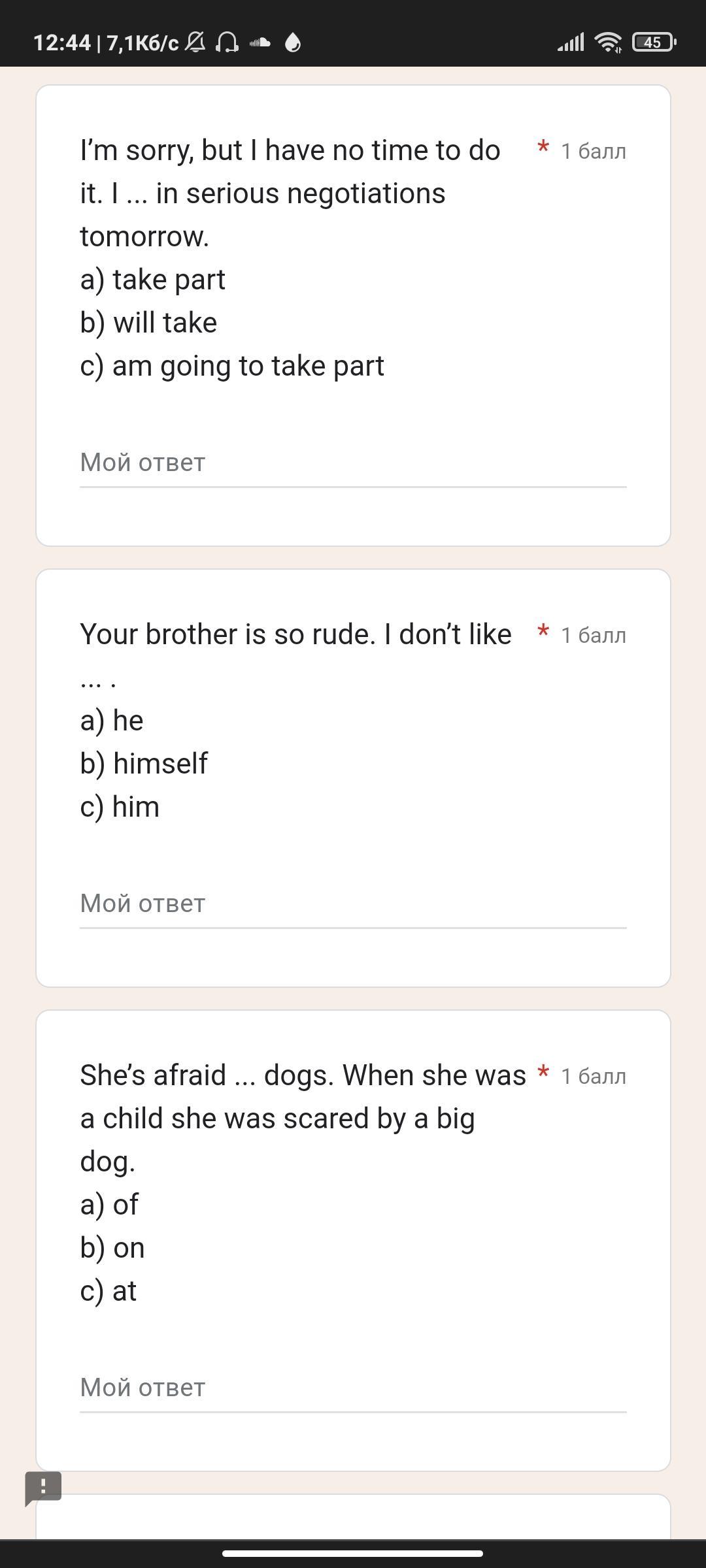Viewport: 706px width, 1568px height.
Task: Tap the option text "a) of"
Action: pos(109,1205)
